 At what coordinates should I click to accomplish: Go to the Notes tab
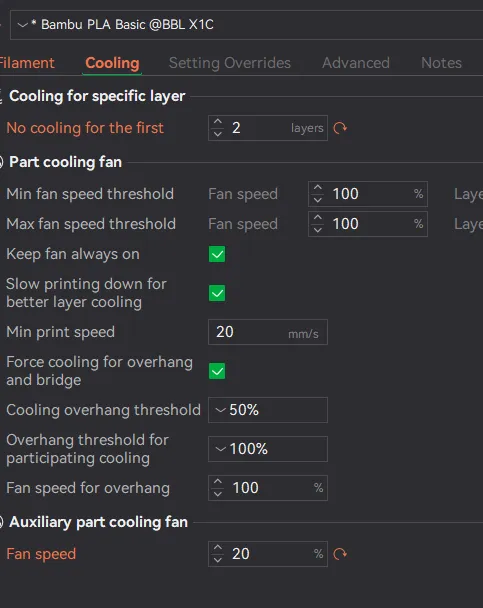(x=441, y=63)
